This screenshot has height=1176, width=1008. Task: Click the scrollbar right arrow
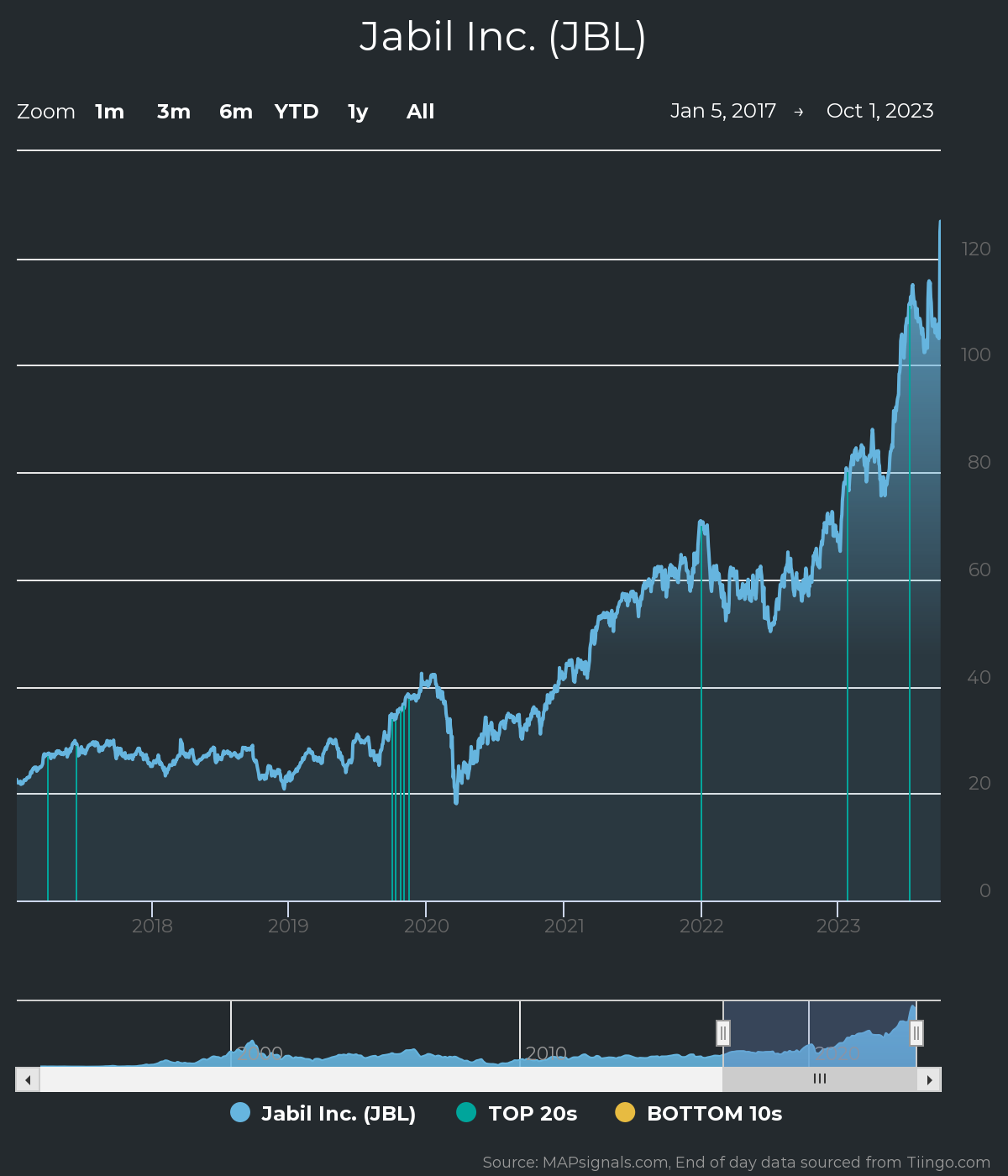click(x=929, y=1079)
